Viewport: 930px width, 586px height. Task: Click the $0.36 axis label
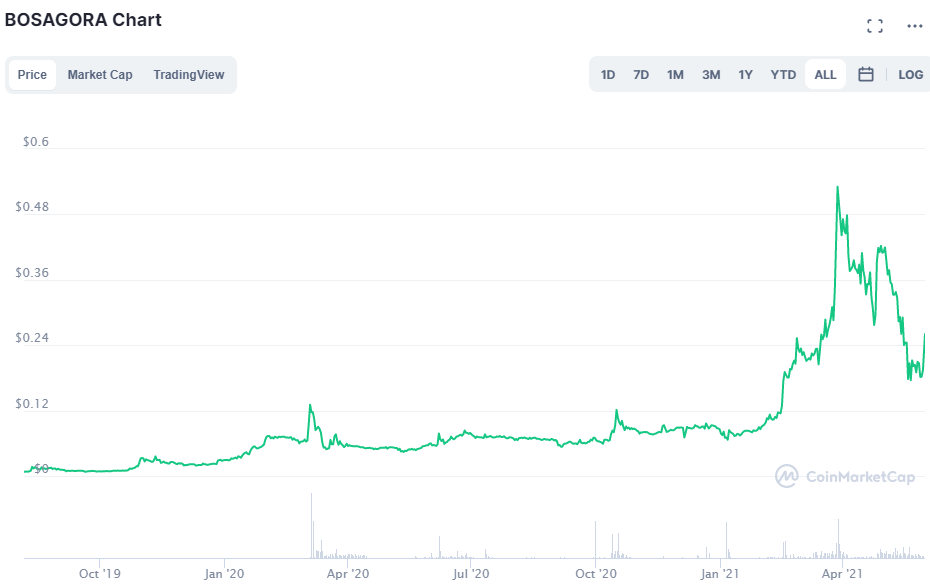(x=32, y=273)
